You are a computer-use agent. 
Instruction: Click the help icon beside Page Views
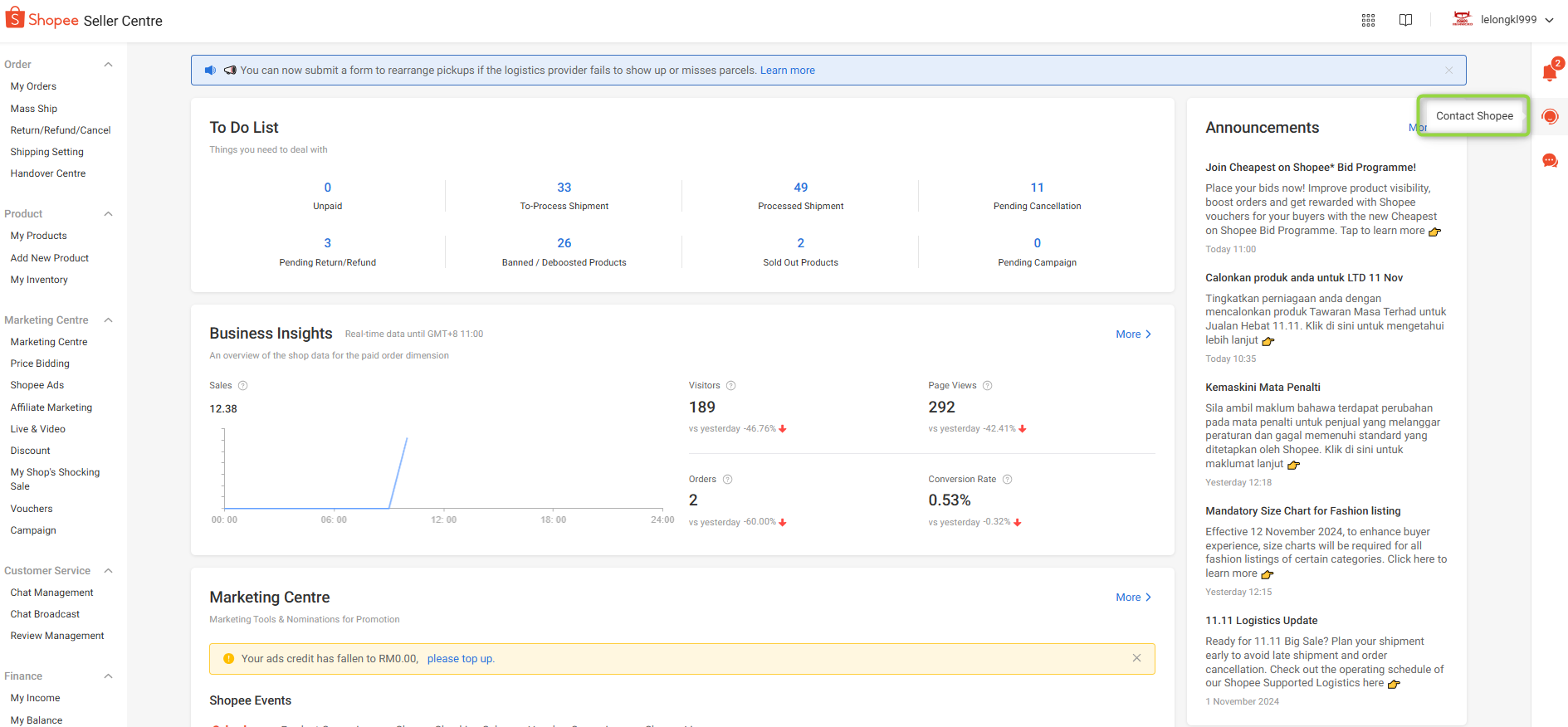tap(988, 385)
